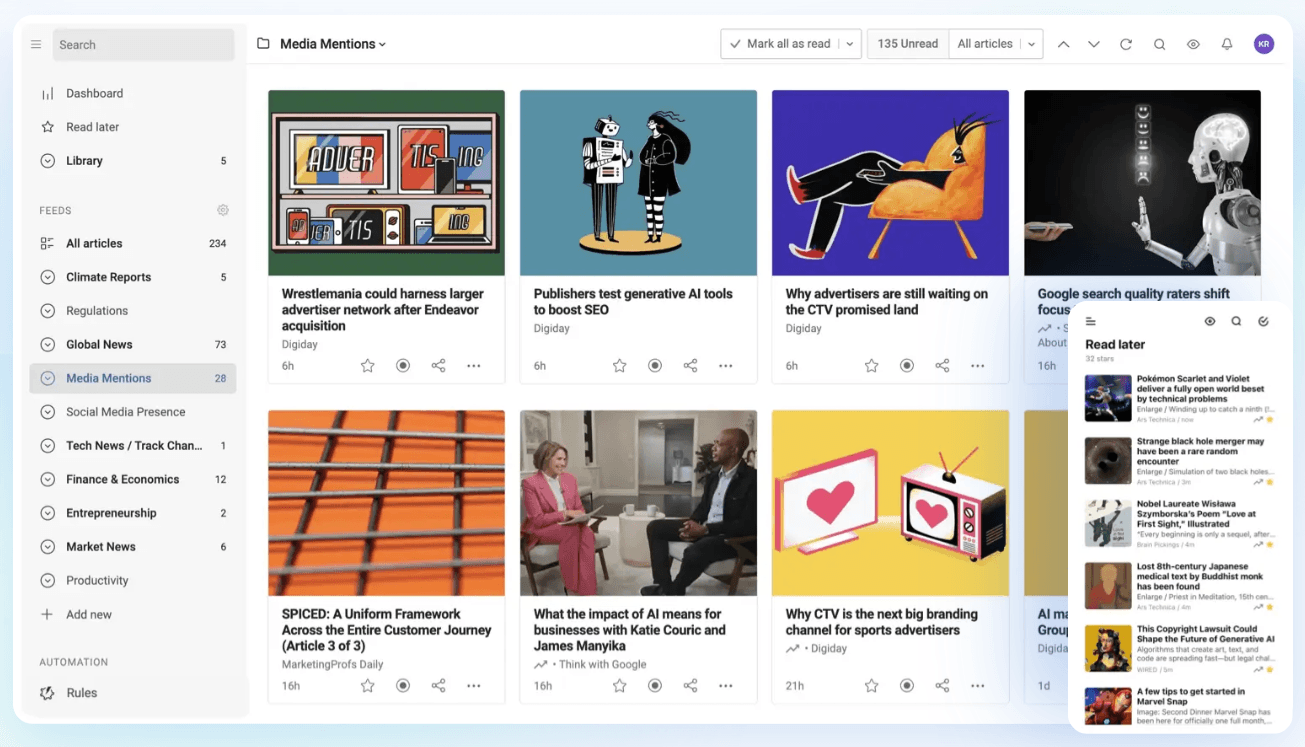
Task: Open notifications bell
Action: pyautogui.click(x=1226, y=44)
